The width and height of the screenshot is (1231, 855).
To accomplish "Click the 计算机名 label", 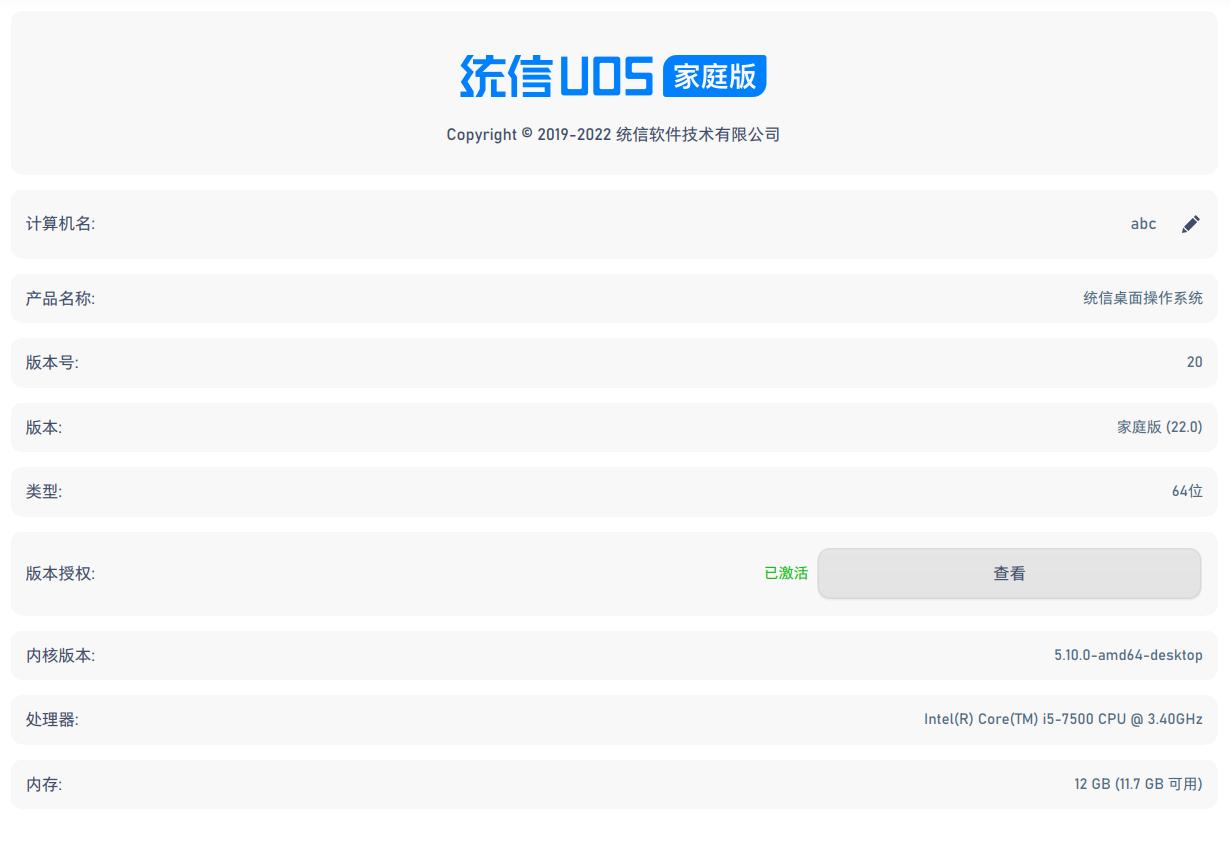I will click(x=60, y=224).
